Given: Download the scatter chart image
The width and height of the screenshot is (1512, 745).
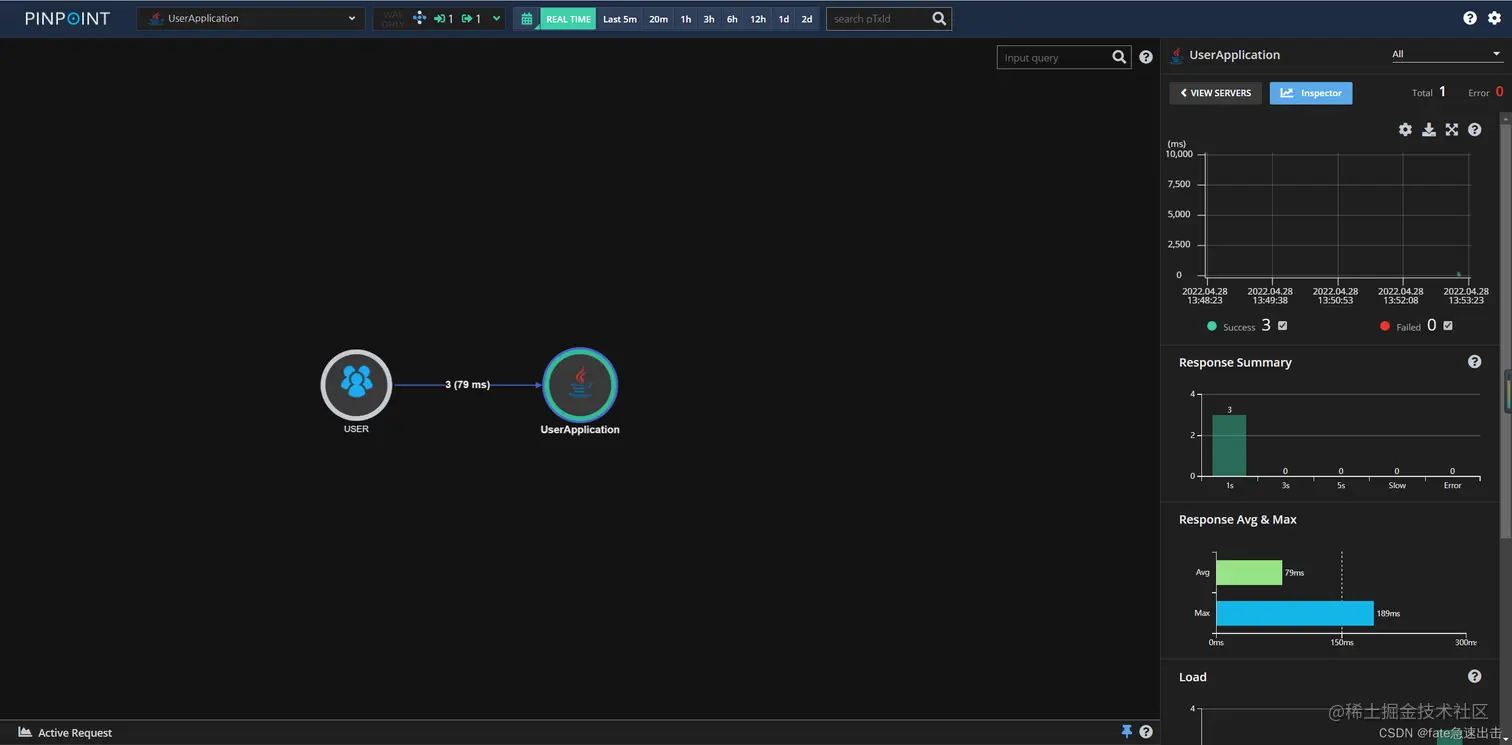Looking at the screenshot, I should pos(1429,130).
